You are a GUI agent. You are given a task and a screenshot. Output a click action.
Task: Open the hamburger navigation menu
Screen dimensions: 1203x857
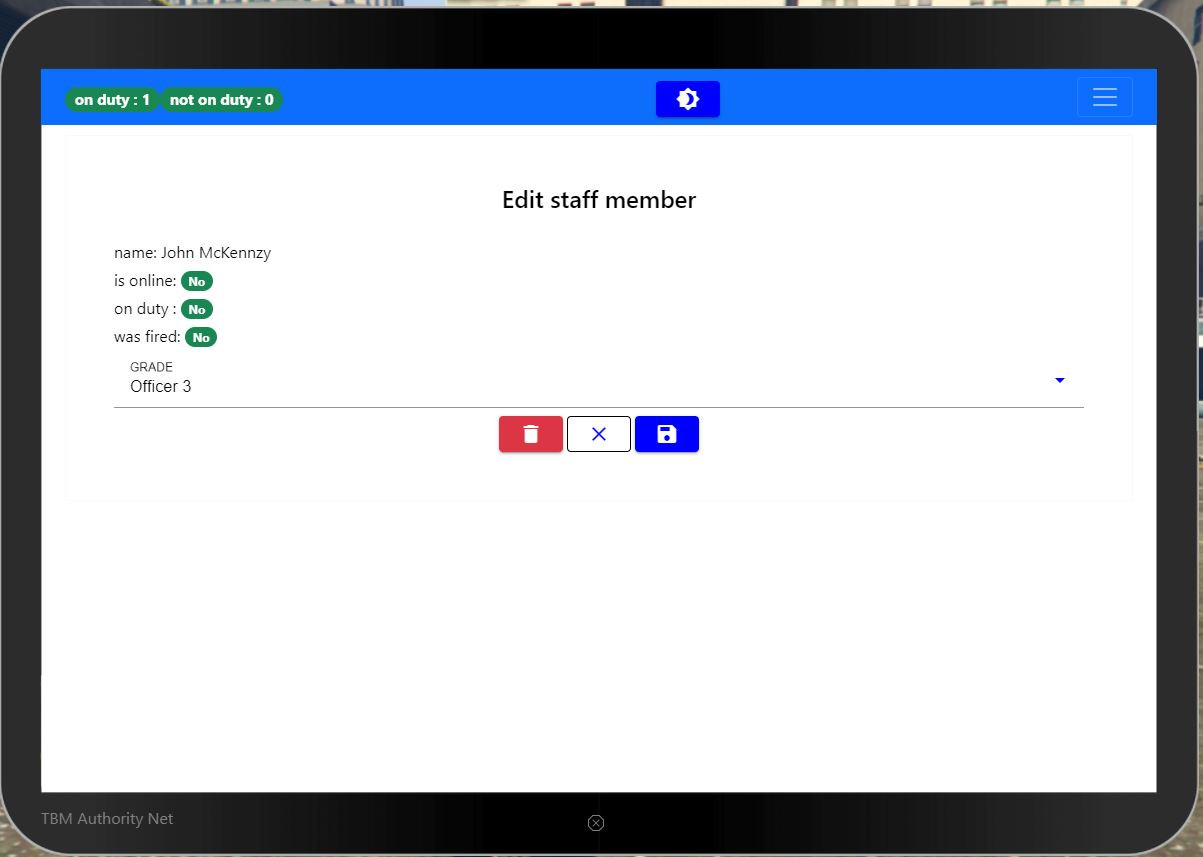coord(1105,97)
